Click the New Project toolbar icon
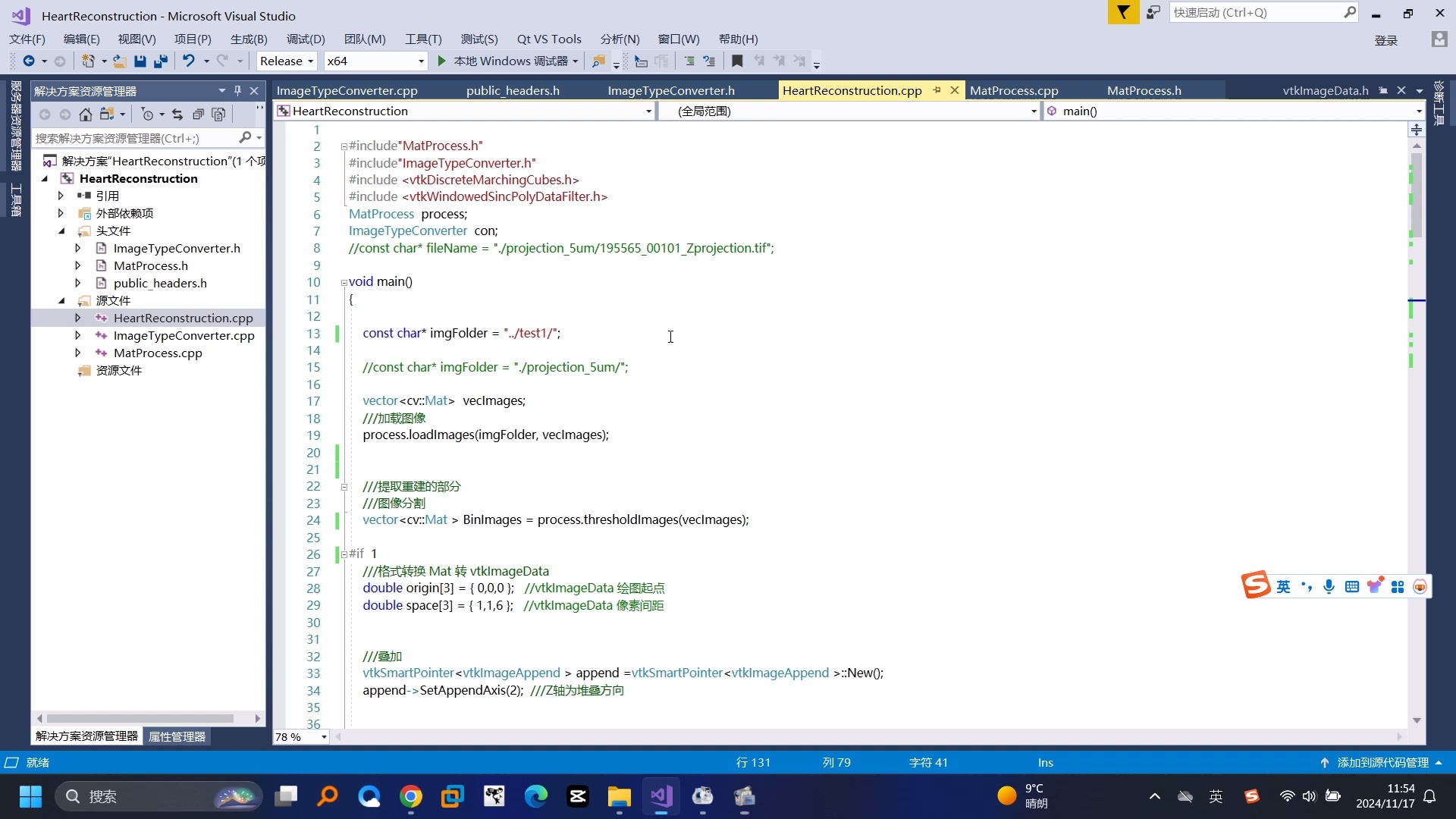This screenshot has width=1456, height=819. [89, 61]
